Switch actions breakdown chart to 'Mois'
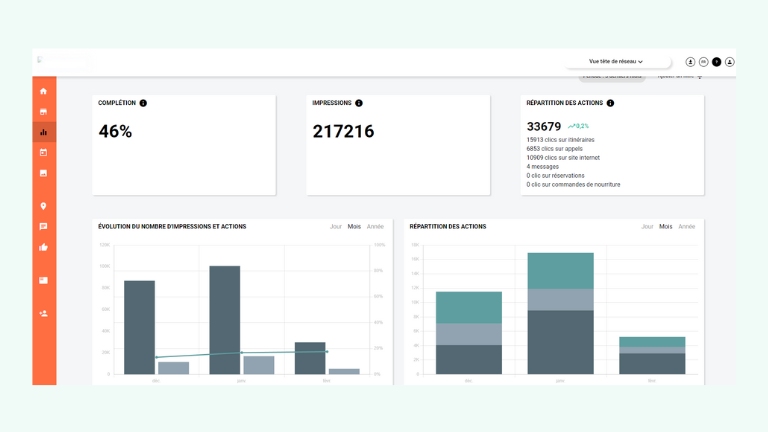 click(x=666, y=227)
